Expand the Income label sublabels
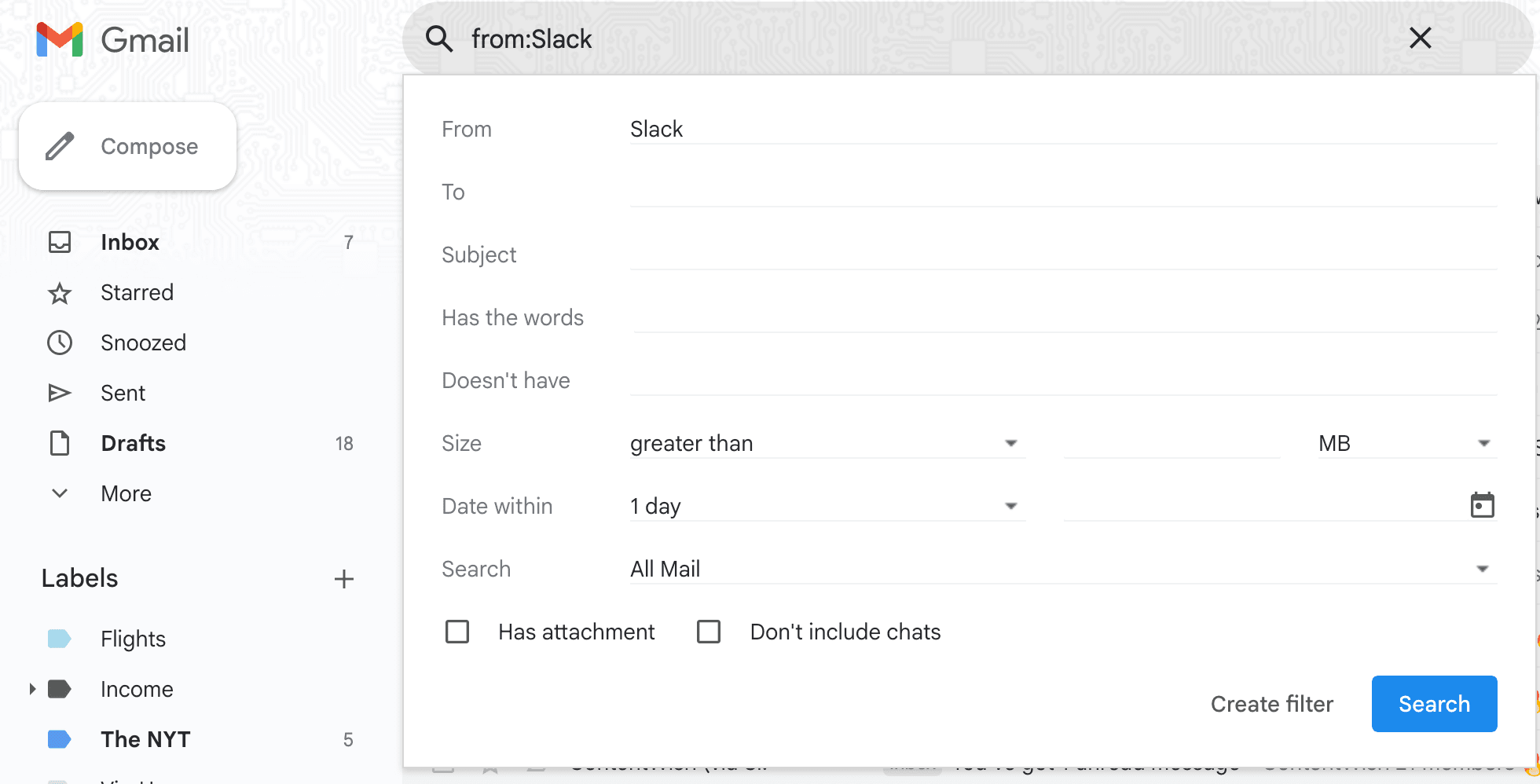1540x784 pixels. 31,689
